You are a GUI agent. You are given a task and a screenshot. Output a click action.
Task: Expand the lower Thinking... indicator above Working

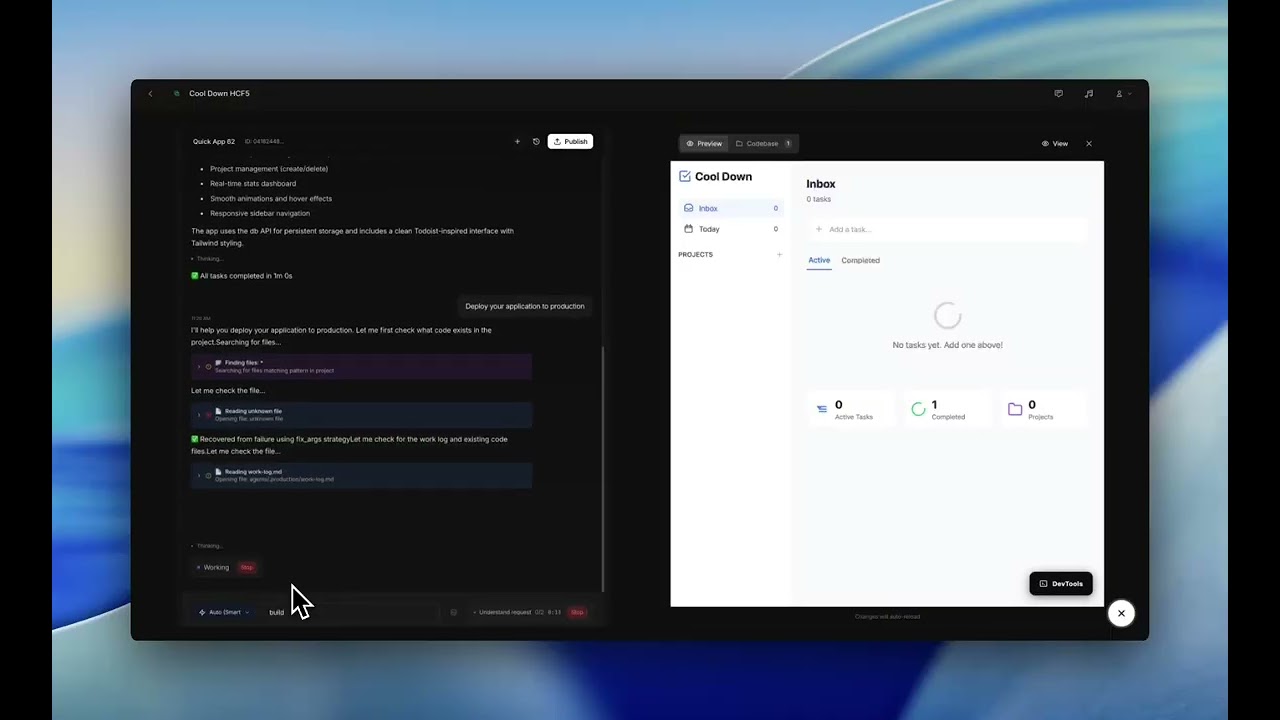207,546
